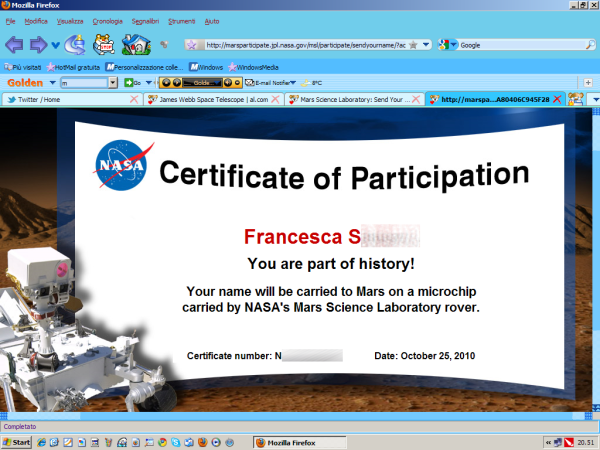600x450 pixels.
Task: Click the small activity throbber icon
Action: 164,45
